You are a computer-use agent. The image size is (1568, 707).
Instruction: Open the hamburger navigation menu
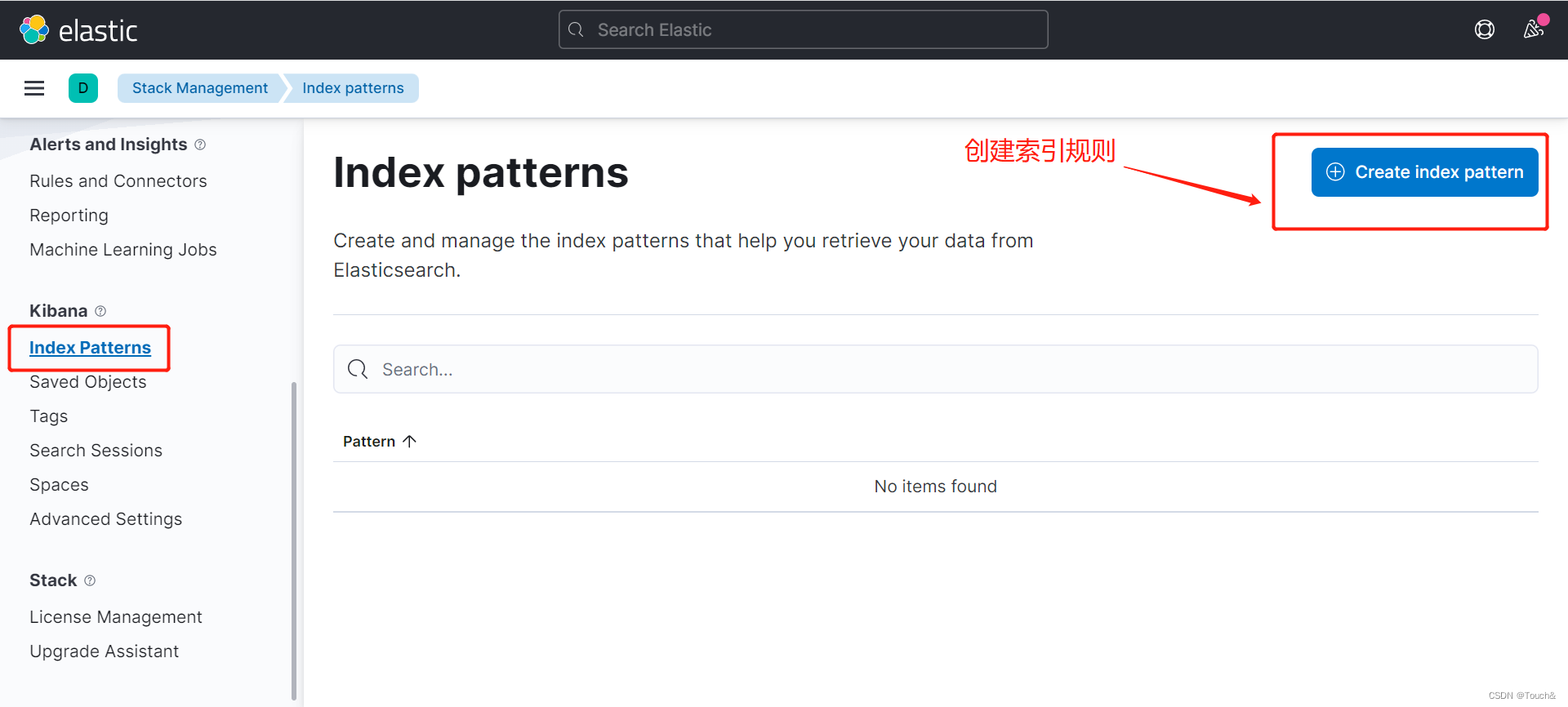34,88
